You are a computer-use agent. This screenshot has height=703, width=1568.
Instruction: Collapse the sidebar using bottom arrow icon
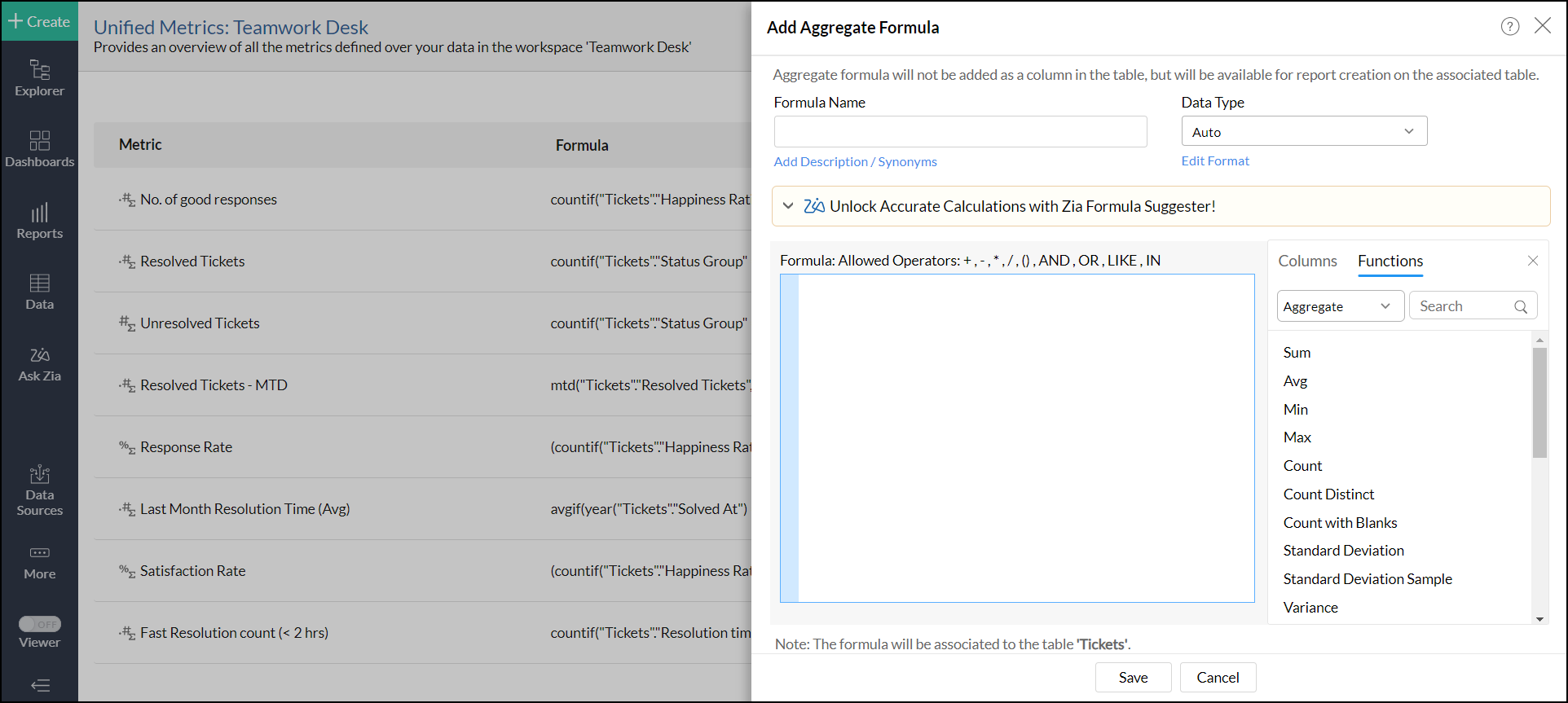click(x=39, y=685)
